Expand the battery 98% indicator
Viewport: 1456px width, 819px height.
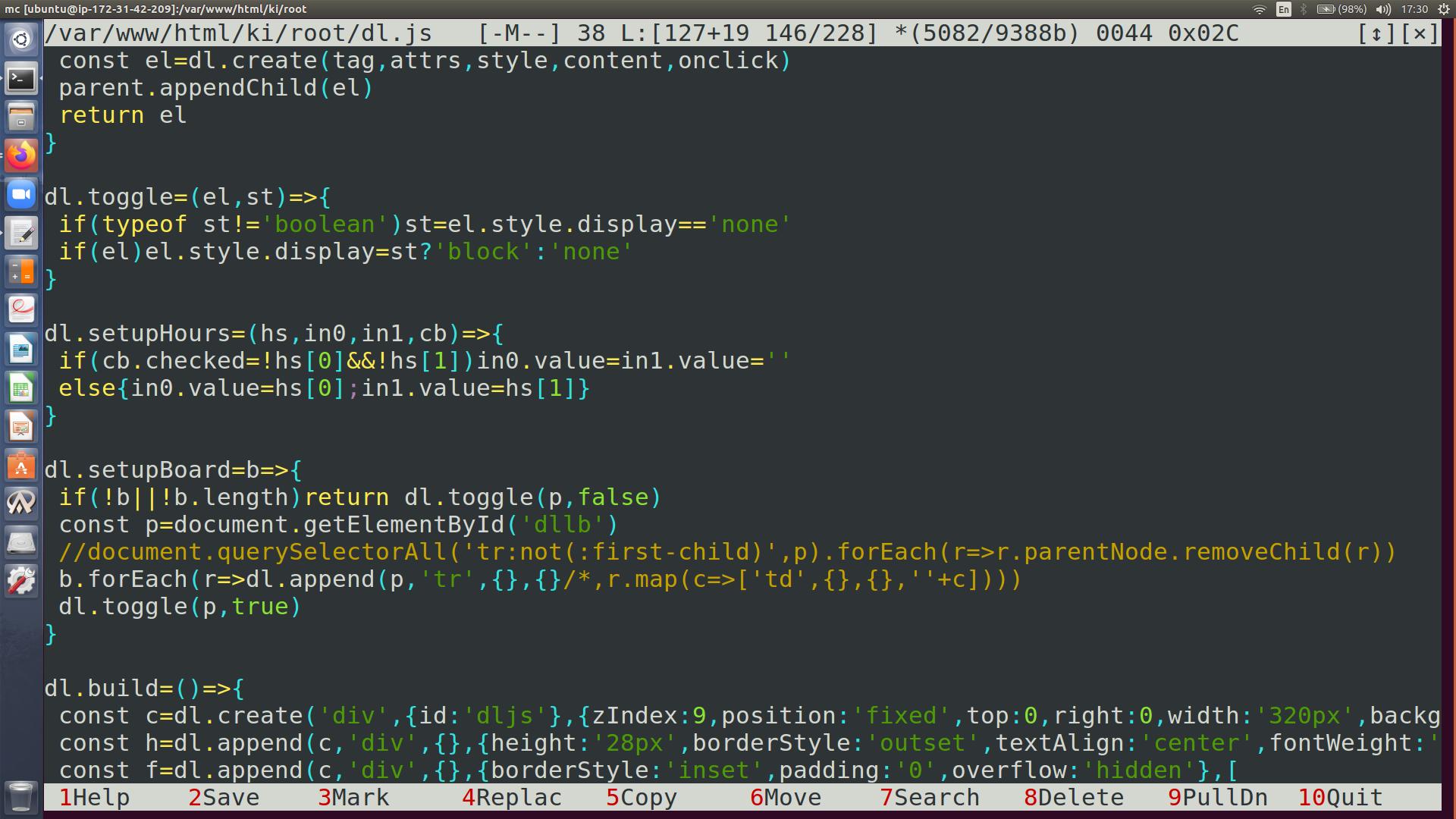point(1341,9)
